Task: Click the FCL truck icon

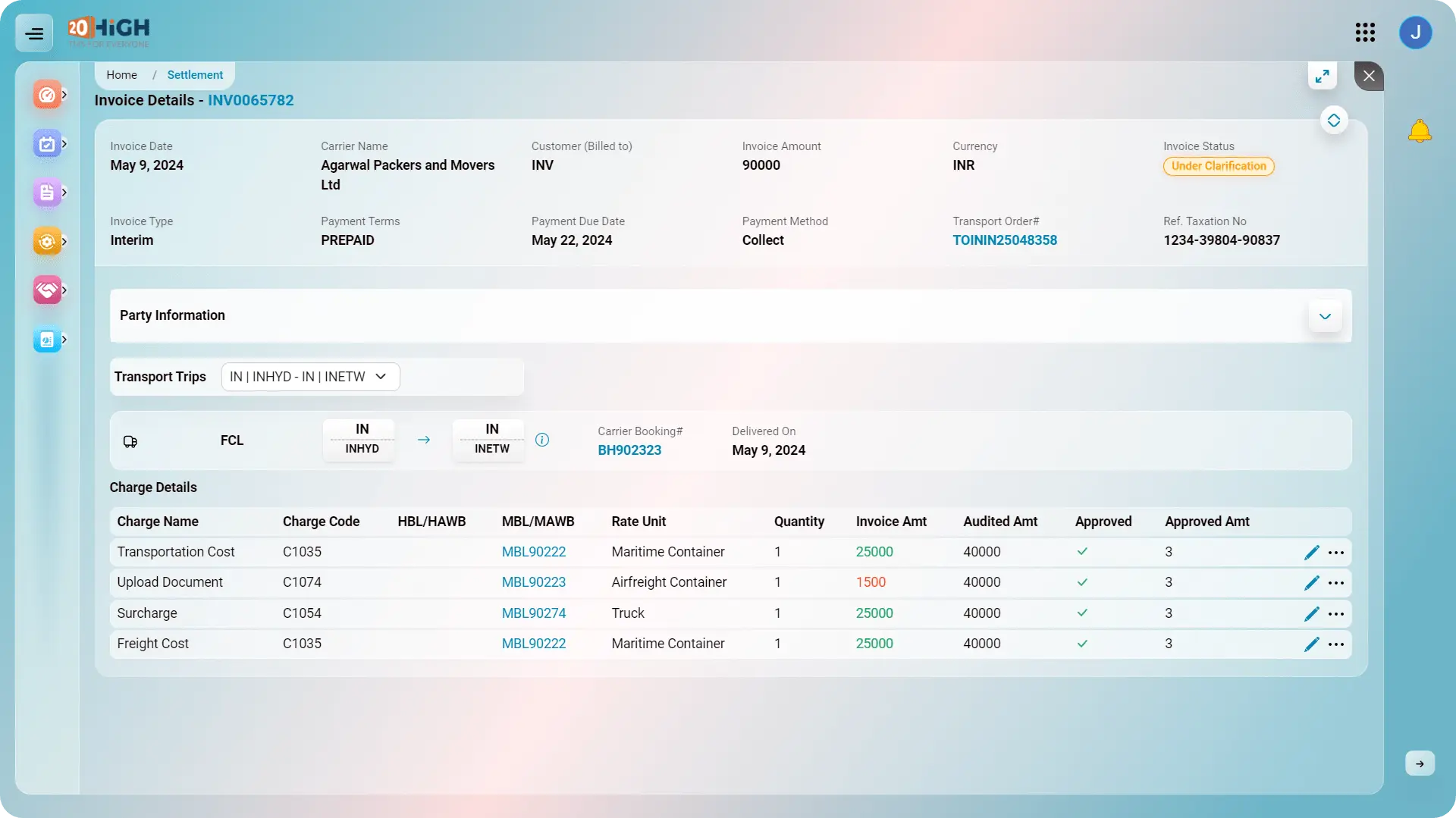Action: (x=130, y=441)
